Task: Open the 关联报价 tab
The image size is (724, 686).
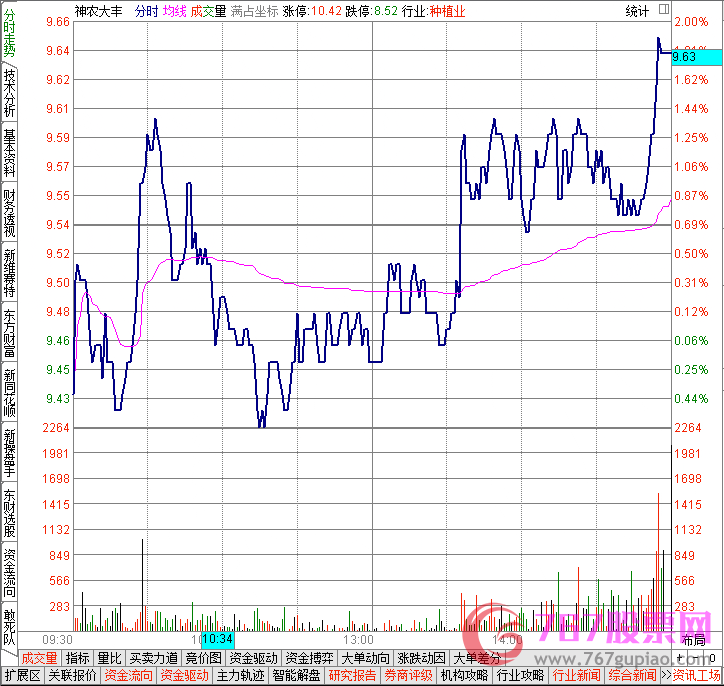Action: pos(72,675)
